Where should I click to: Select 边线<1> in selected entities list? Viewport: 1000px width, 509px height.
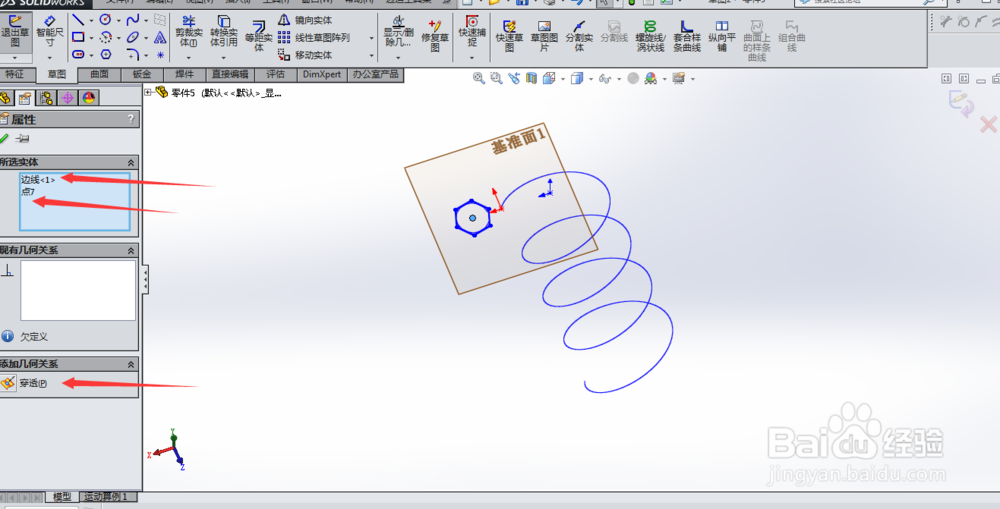click(38, 180)
